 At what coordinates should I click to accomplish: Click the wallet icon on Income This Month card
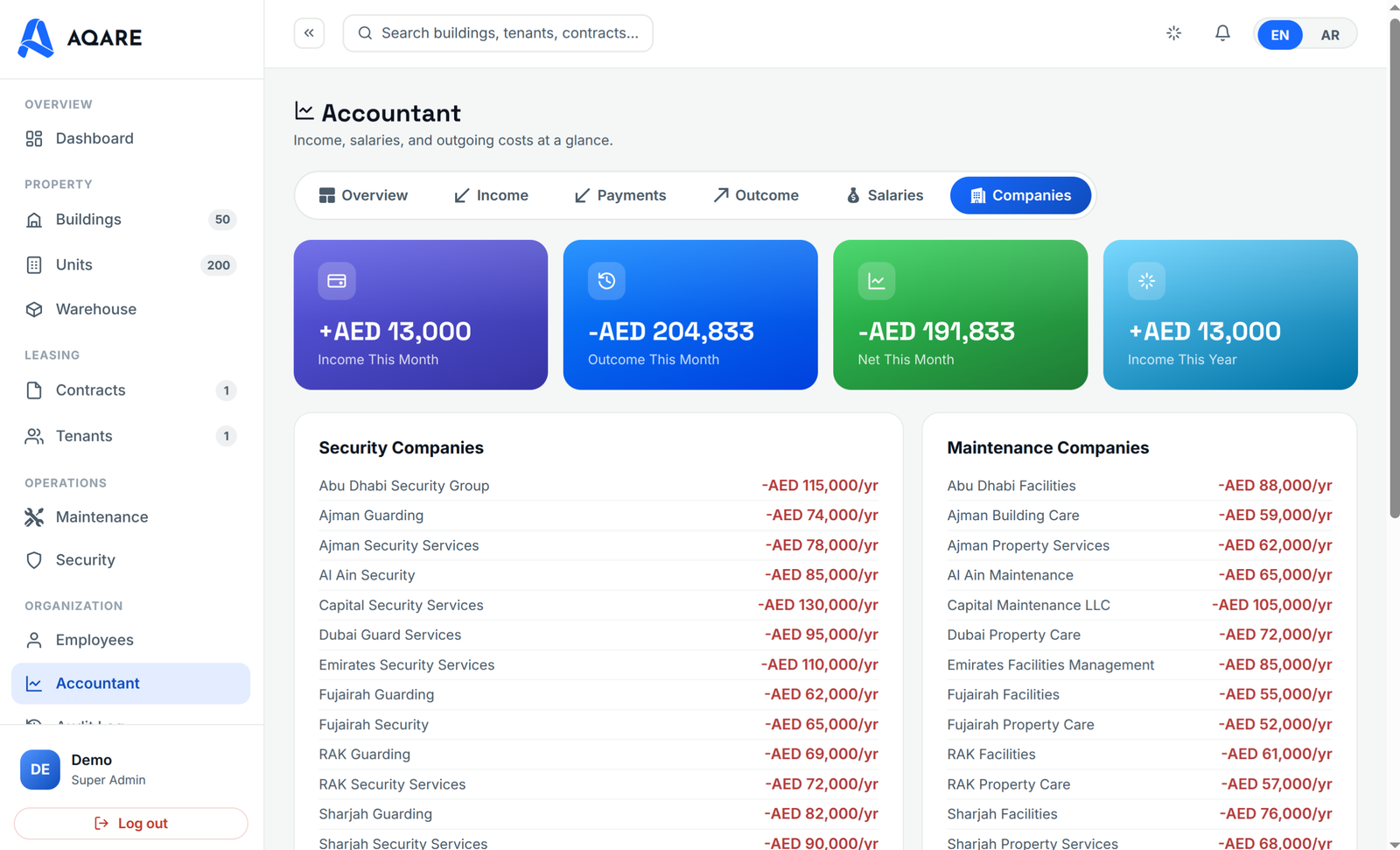pos(337,281)
